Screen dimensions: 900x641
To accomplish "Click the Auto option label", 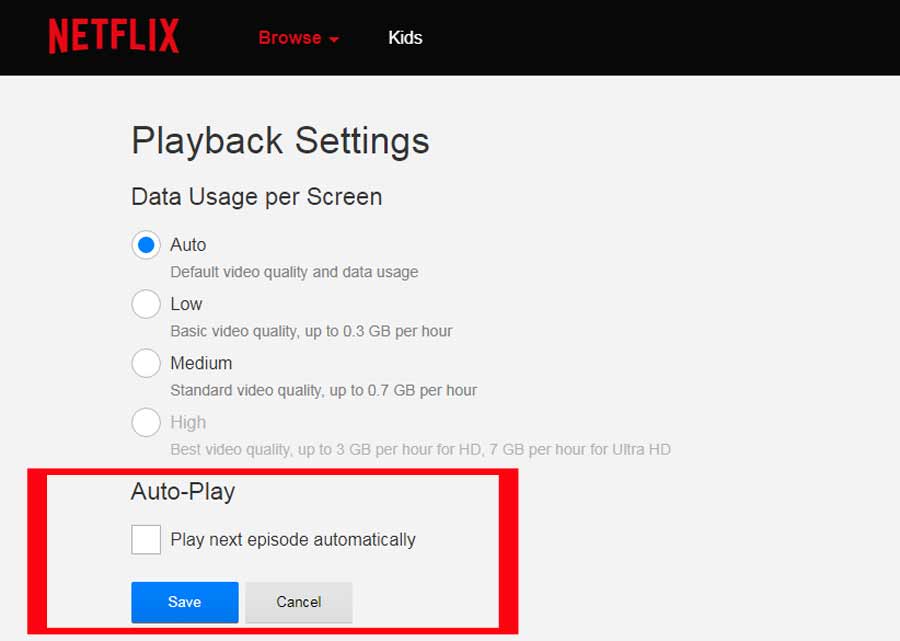I will point(188,245).
